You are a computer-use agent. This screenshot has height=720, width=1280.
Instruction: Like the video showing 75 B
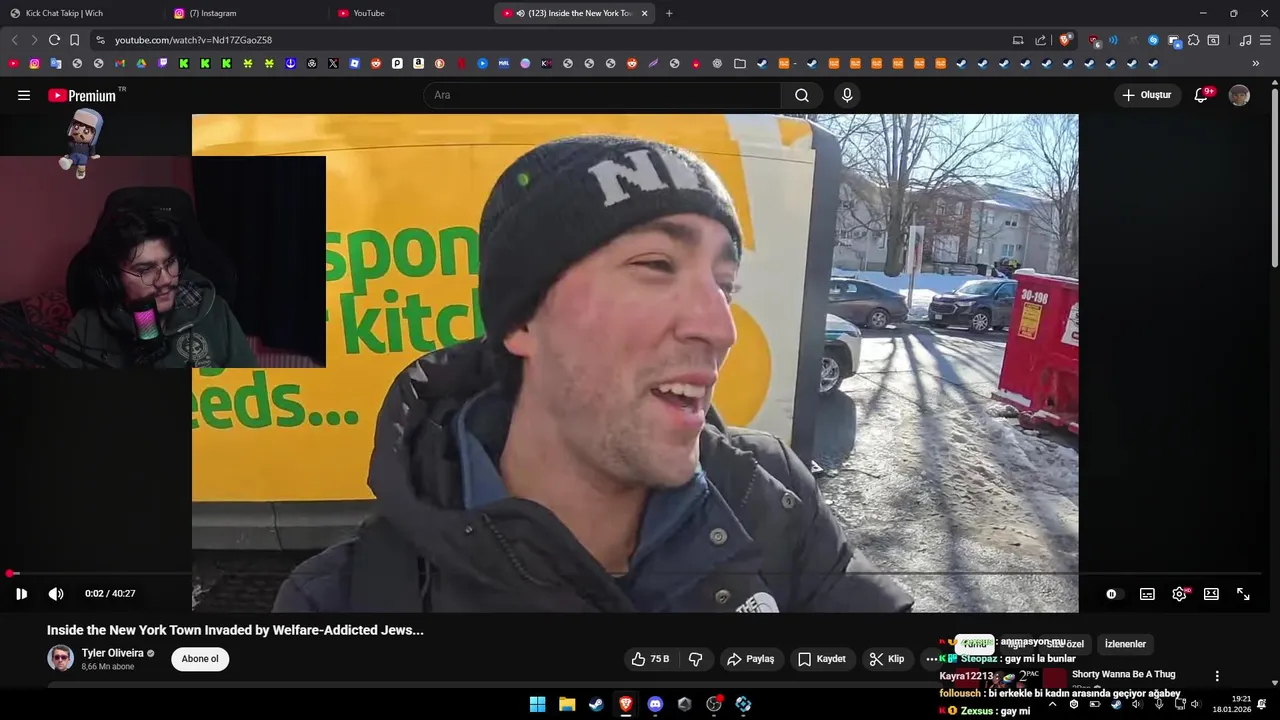tap(650, 659)
